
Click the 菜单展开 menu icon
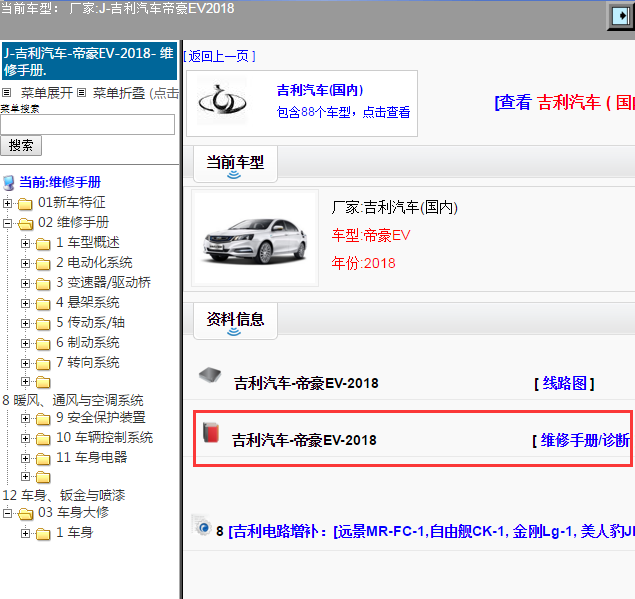[6, 93]
